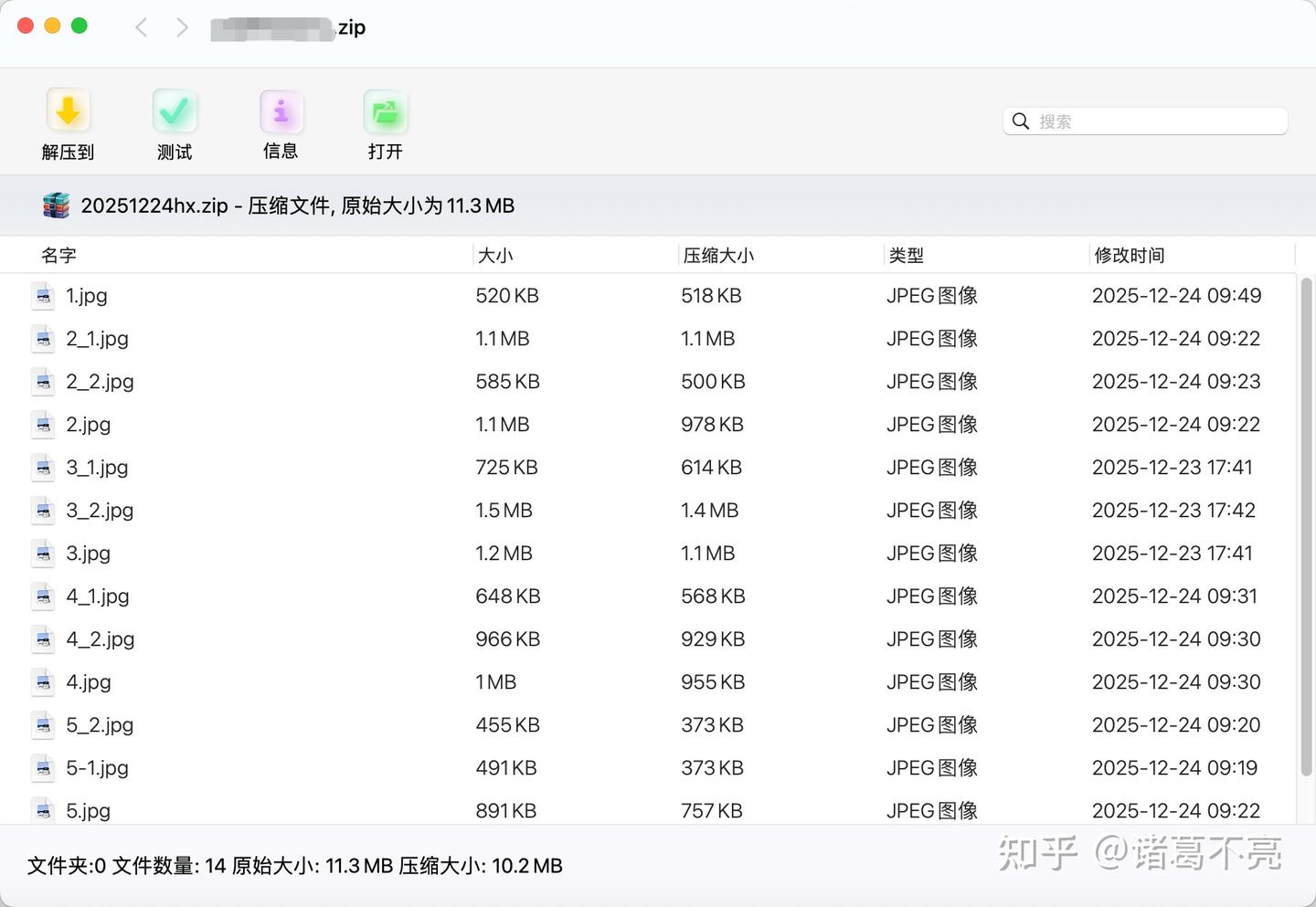Select the file name 5_2.jpg
Image resolution: width=1316 pixels, height=907 pixels.
click(100, 725)
